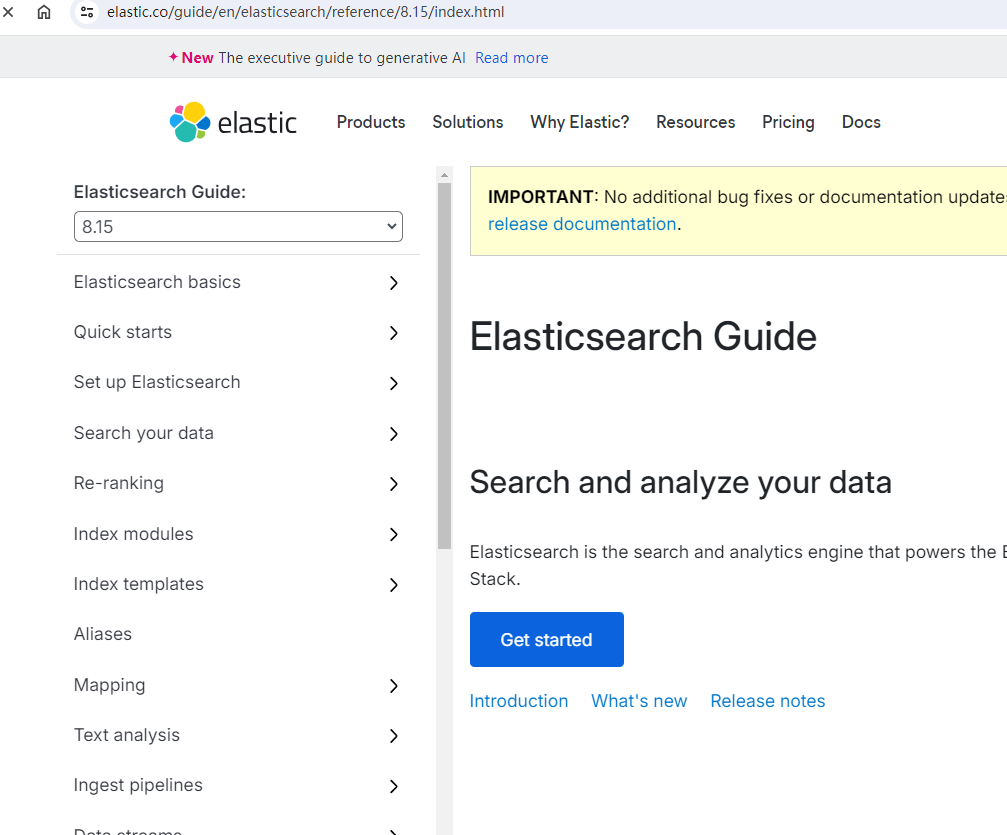1007x835 pixels.
Task: Open Text analysis section
Action: pyautogui.click(x=127, y=735)
